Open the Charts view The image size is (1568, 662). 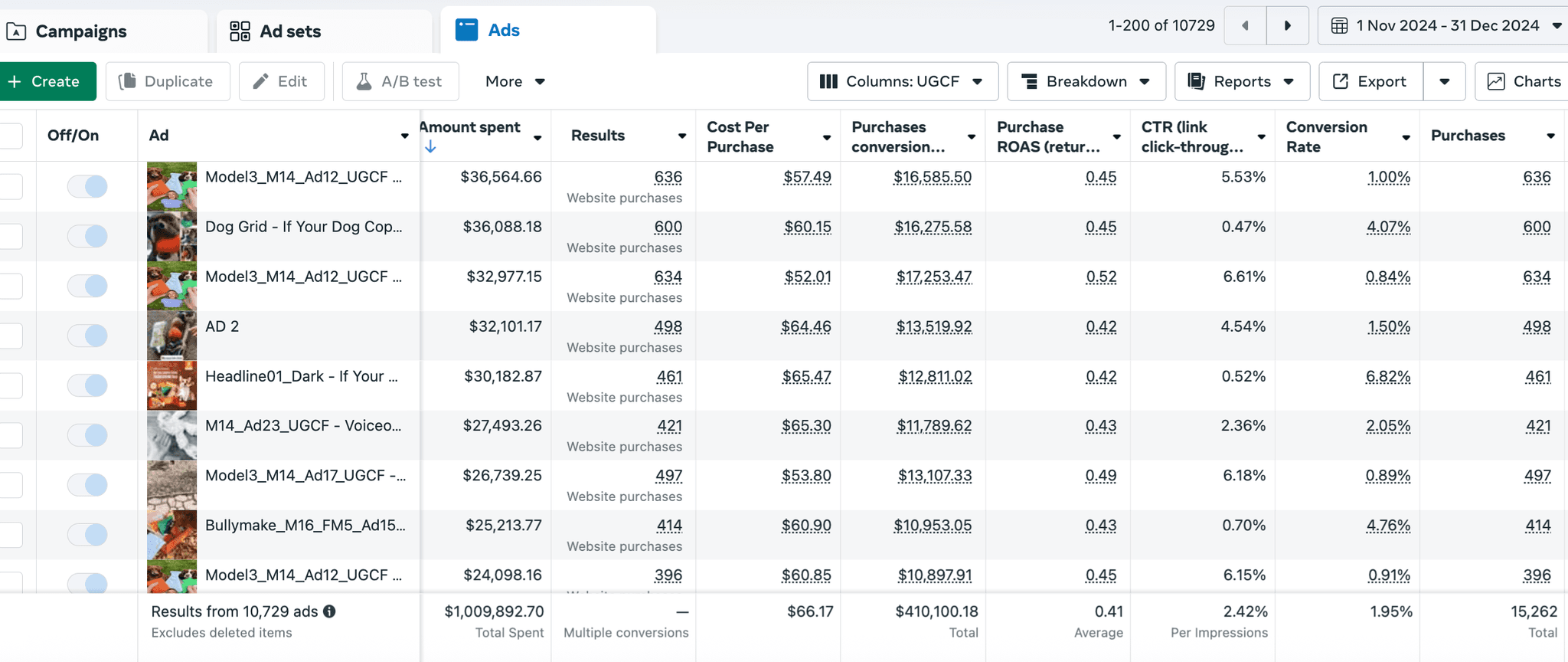pyautogui.click(x=1523, y=81)
